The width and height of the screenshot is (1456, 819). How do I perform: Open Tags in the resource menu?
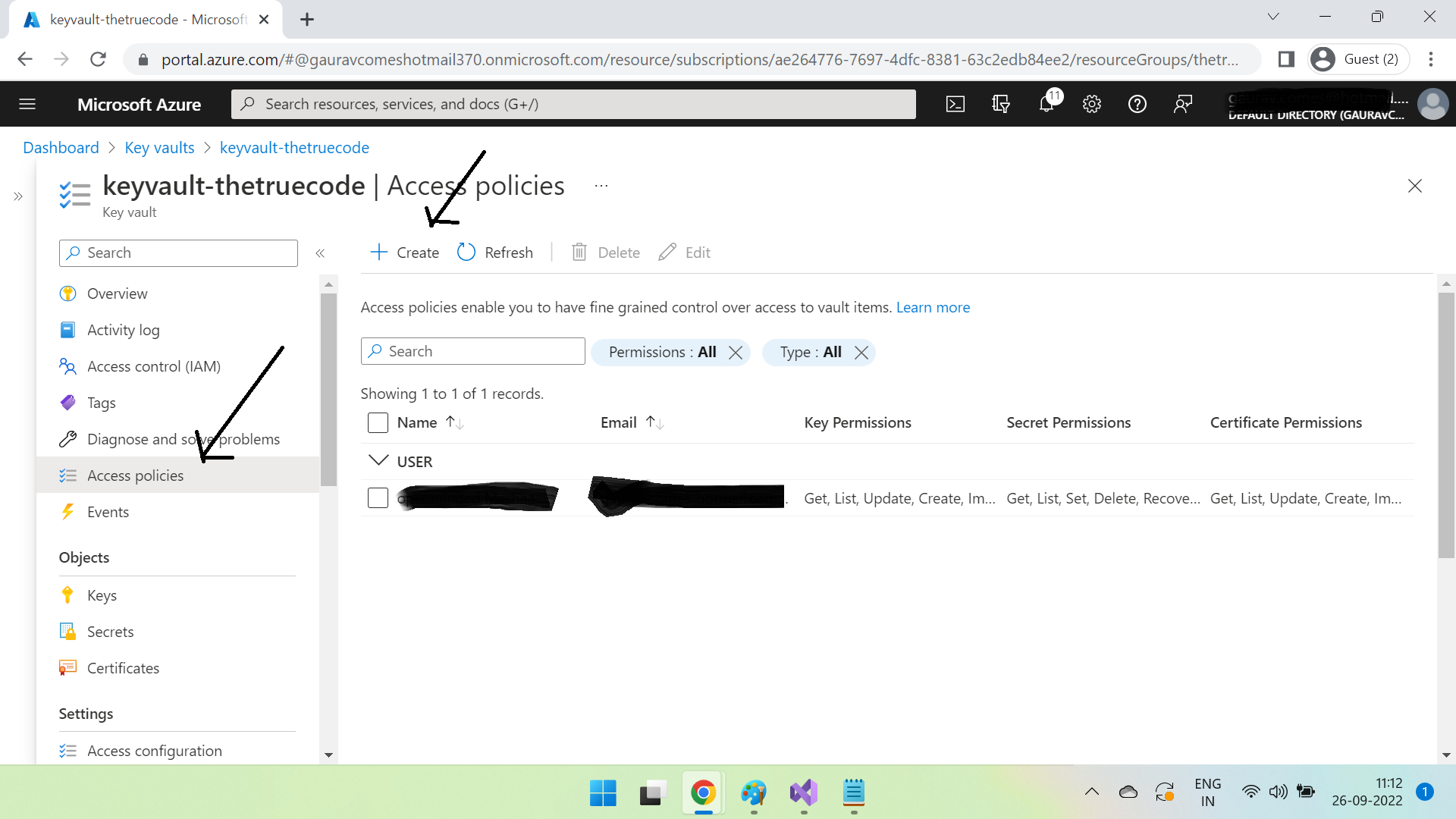(x=101, y=403)
